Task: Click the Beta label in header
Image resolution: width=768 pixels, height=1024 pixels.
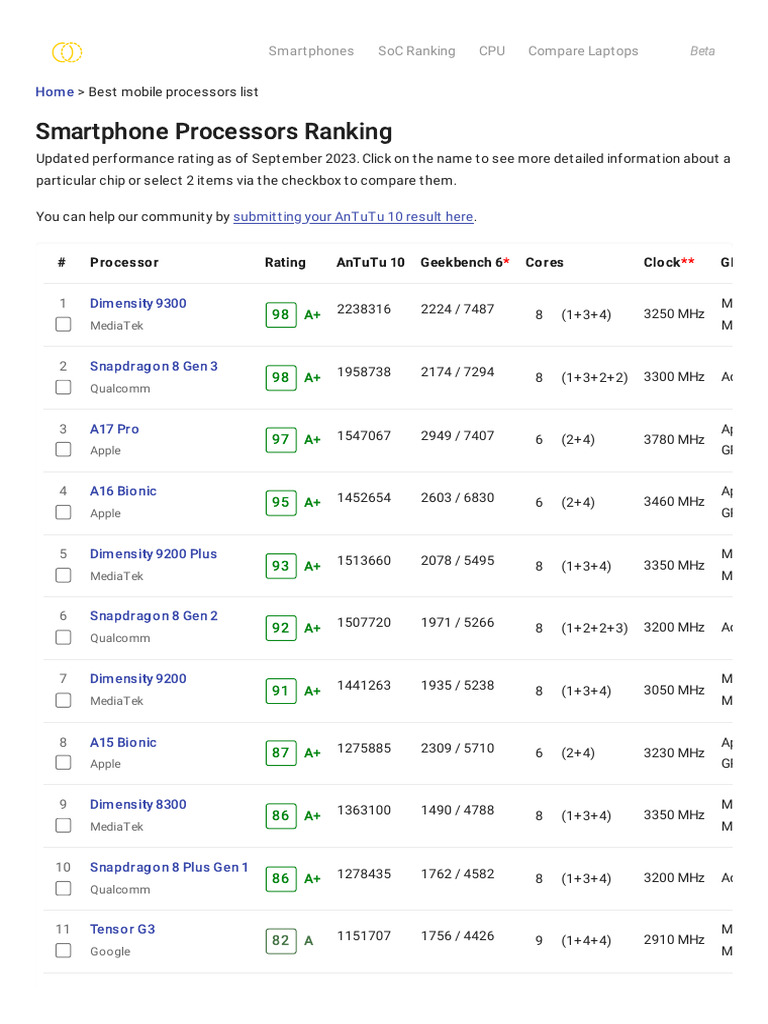Action: pos(702,51)
